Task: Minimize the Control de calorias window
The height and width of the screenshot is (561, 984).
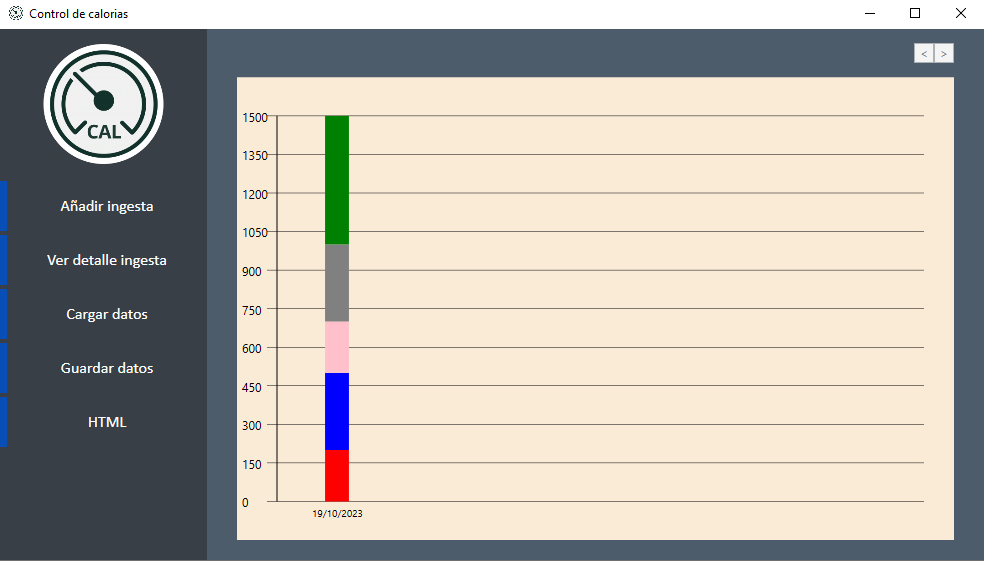Action: coord(870,13)
